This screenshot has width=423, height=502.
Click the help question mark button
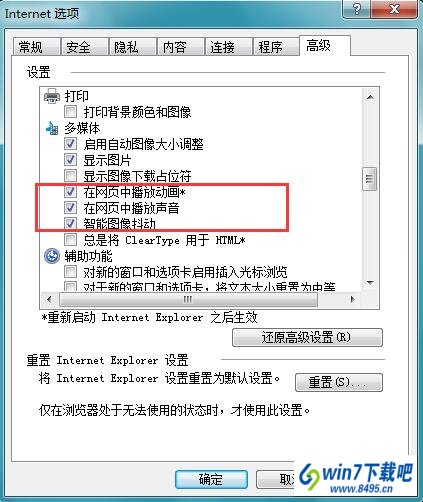coord(357,9)
